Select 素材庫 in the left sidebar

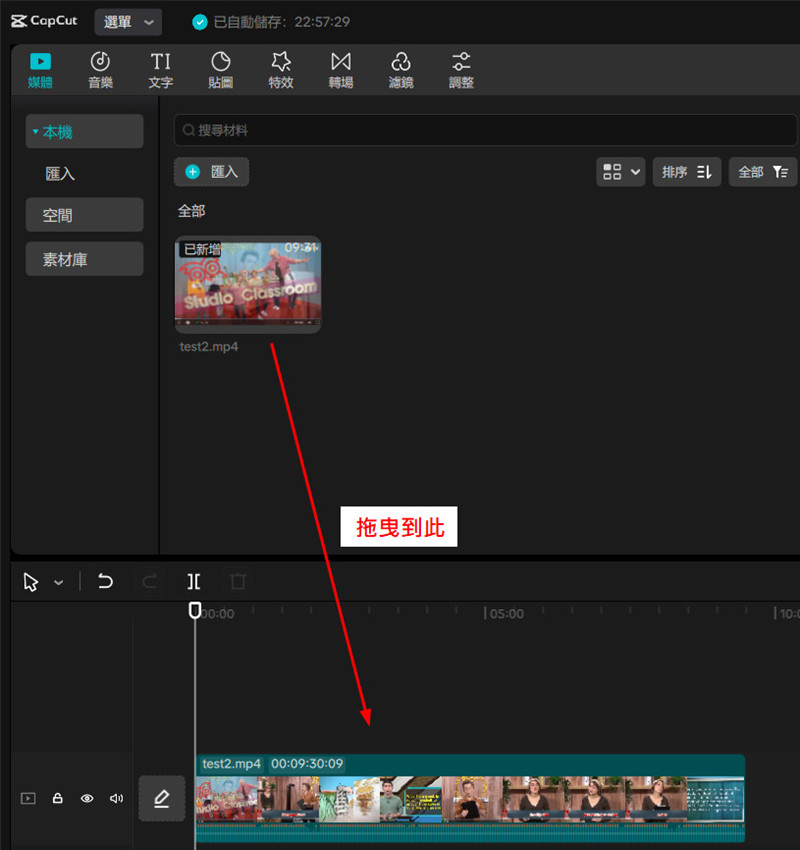[85, 259]
